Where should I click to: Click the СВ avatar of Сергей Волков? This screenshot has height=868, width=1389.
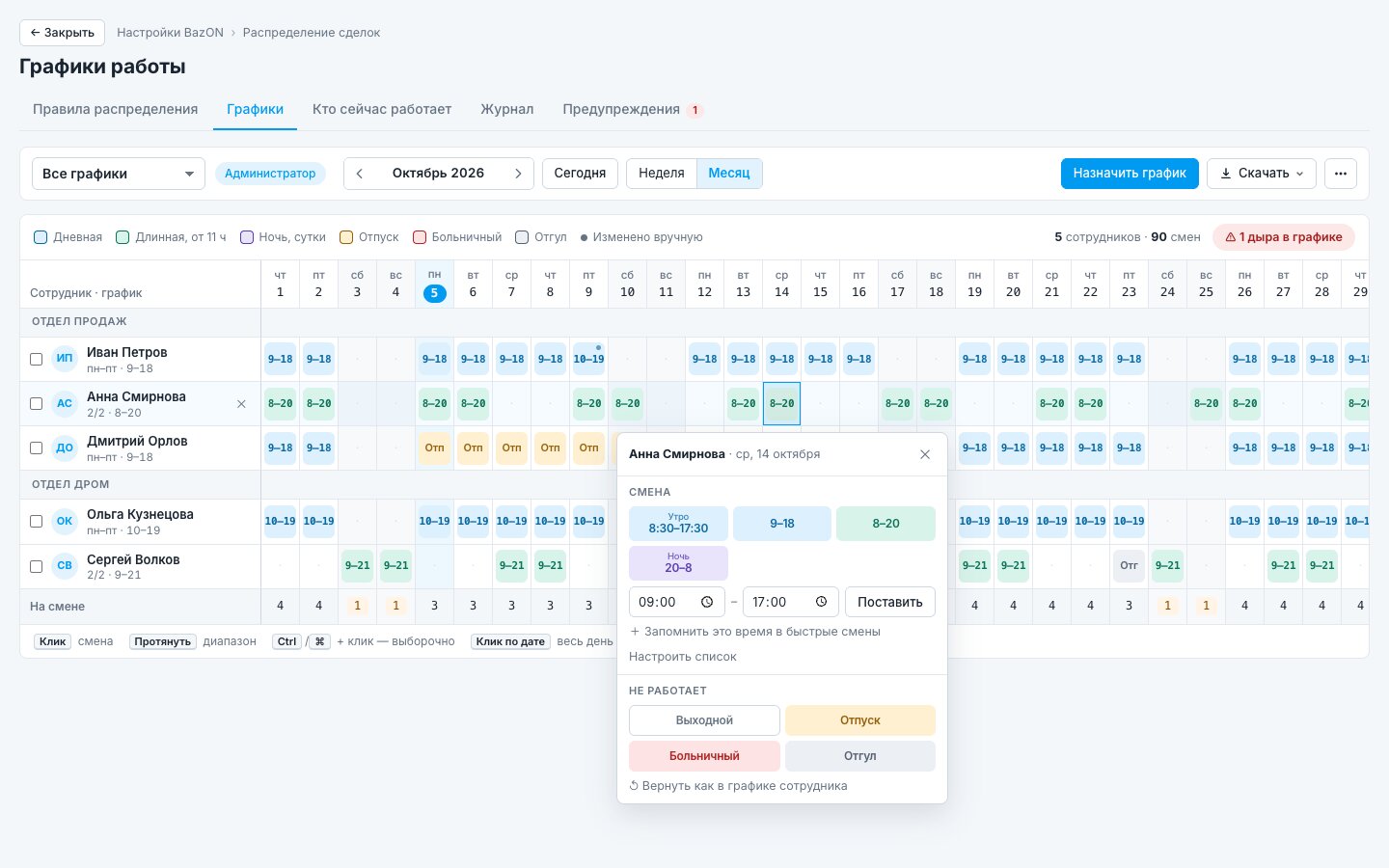click(65, 566)
